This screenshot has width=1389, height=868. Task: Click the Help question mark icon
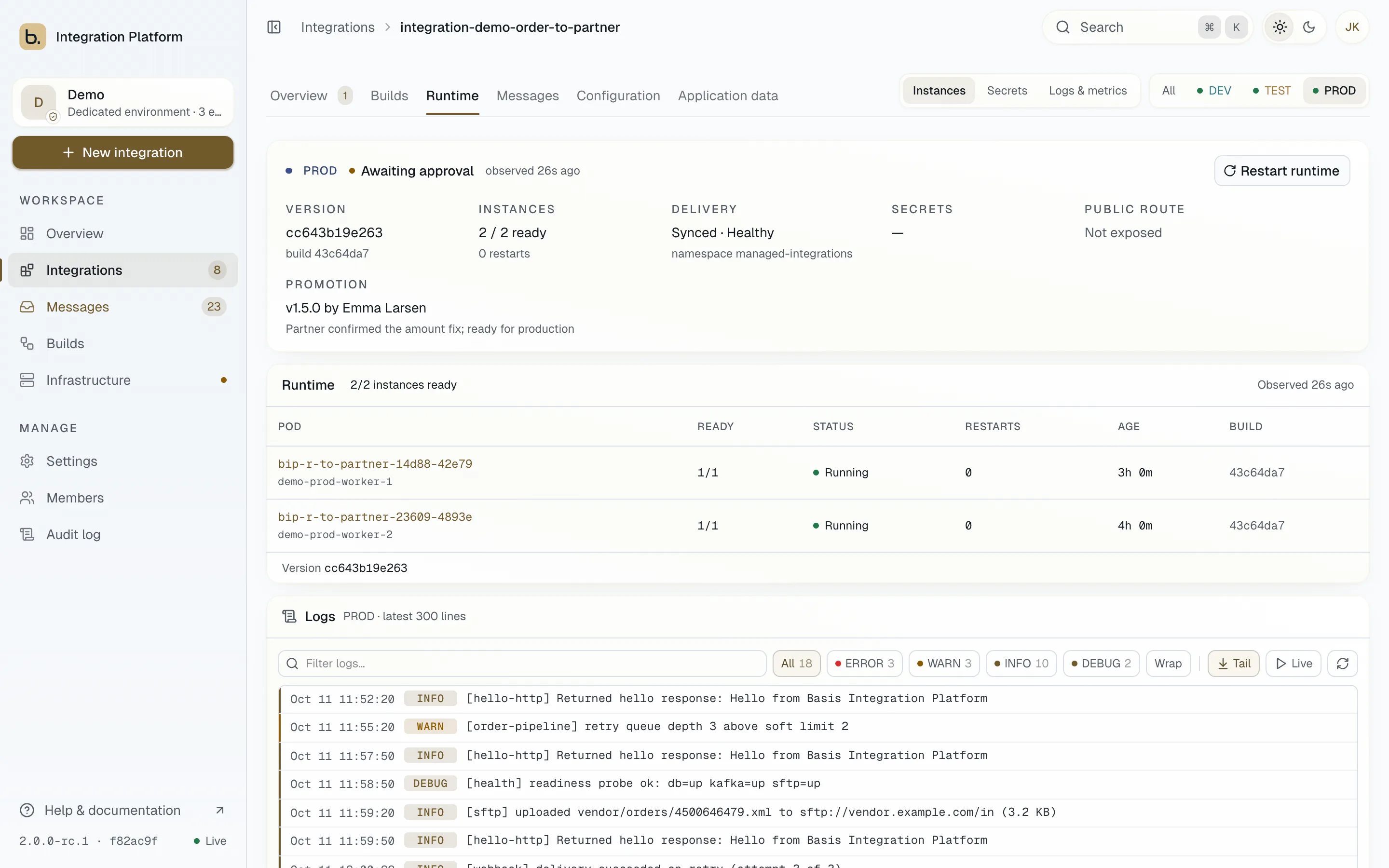pos(27,810)
